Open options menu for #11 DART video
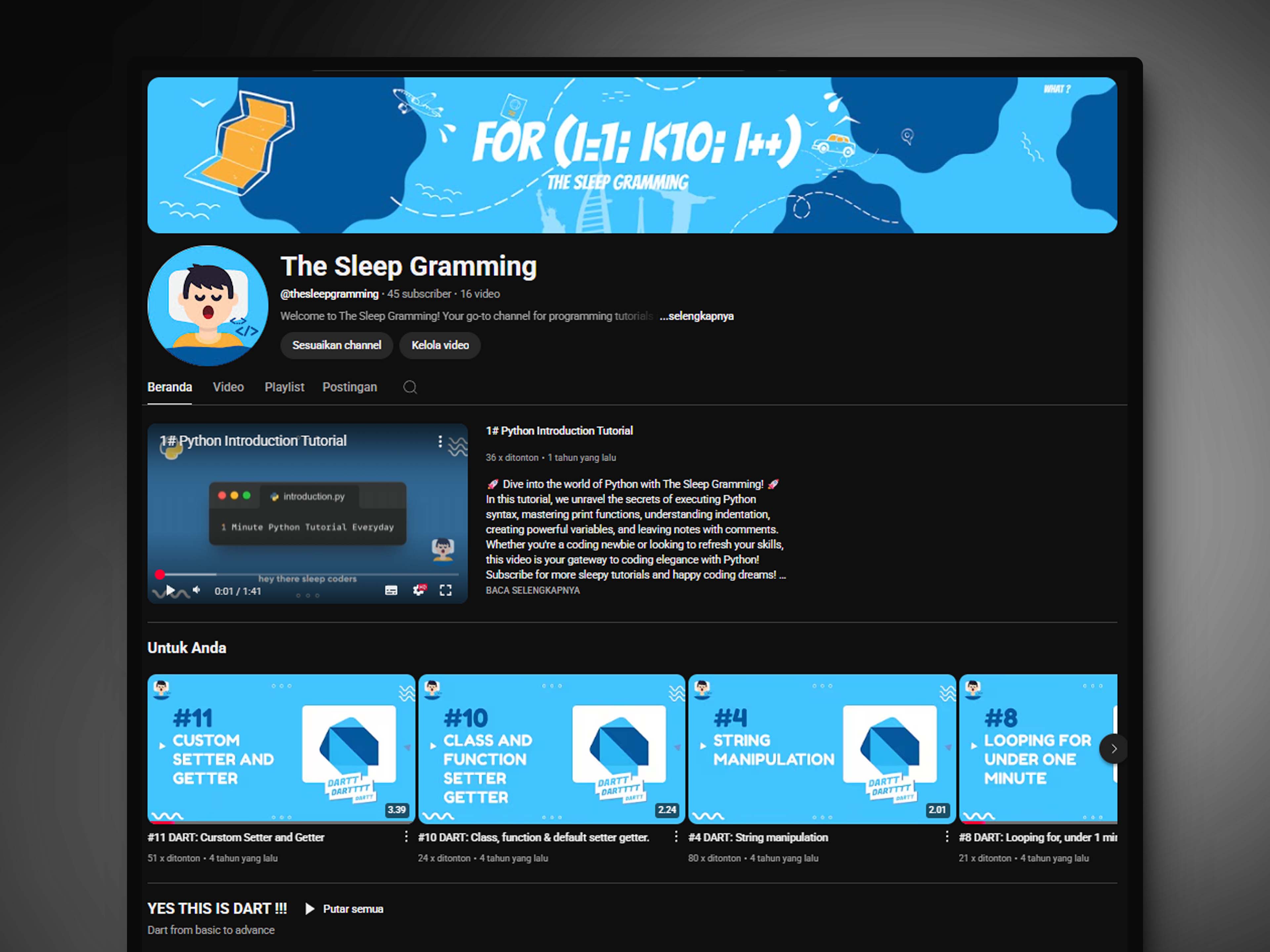This screenshot has height=952, width=1270. 406,837
